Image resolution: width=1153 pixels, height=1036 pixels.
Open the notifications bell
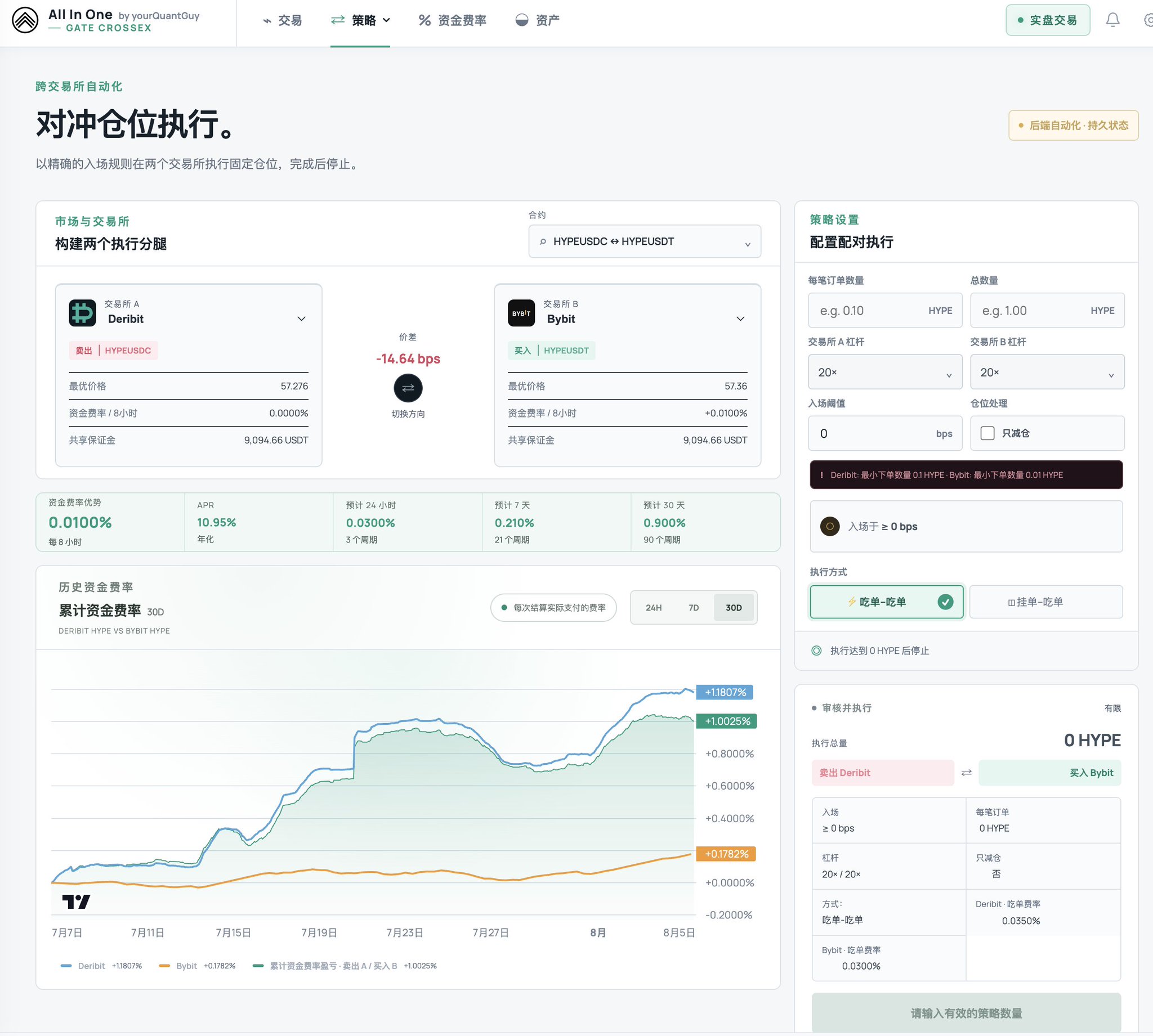(1112, 20)
